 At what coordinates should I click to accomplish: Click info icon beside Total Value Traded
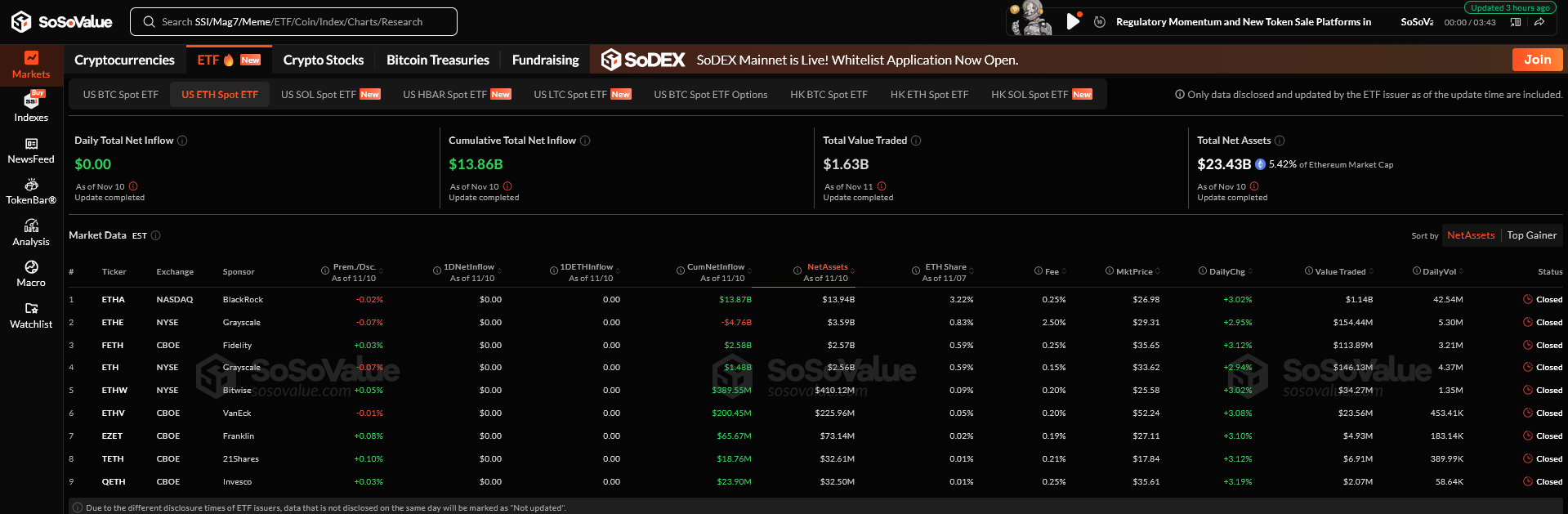click(x=916, y=141)
